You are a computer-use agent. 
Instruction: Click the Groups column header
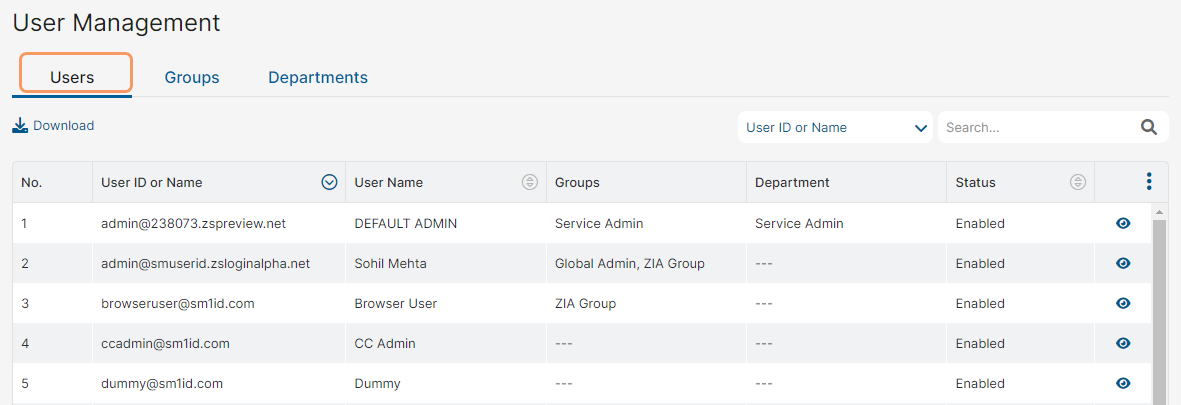point(577,182)
